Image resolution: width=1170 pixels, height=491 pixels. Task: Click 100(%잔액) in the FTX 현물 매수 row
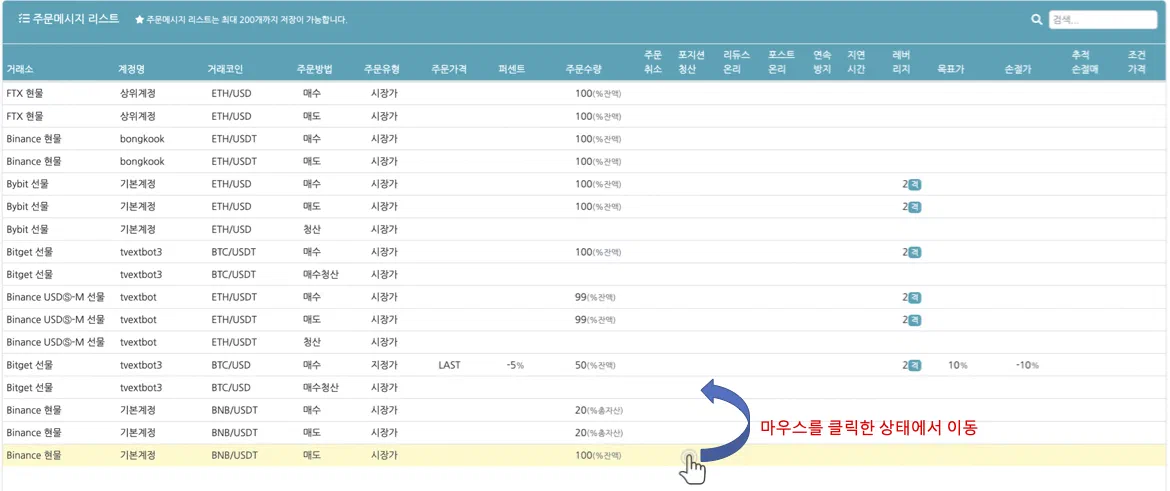tap(598, 93)
